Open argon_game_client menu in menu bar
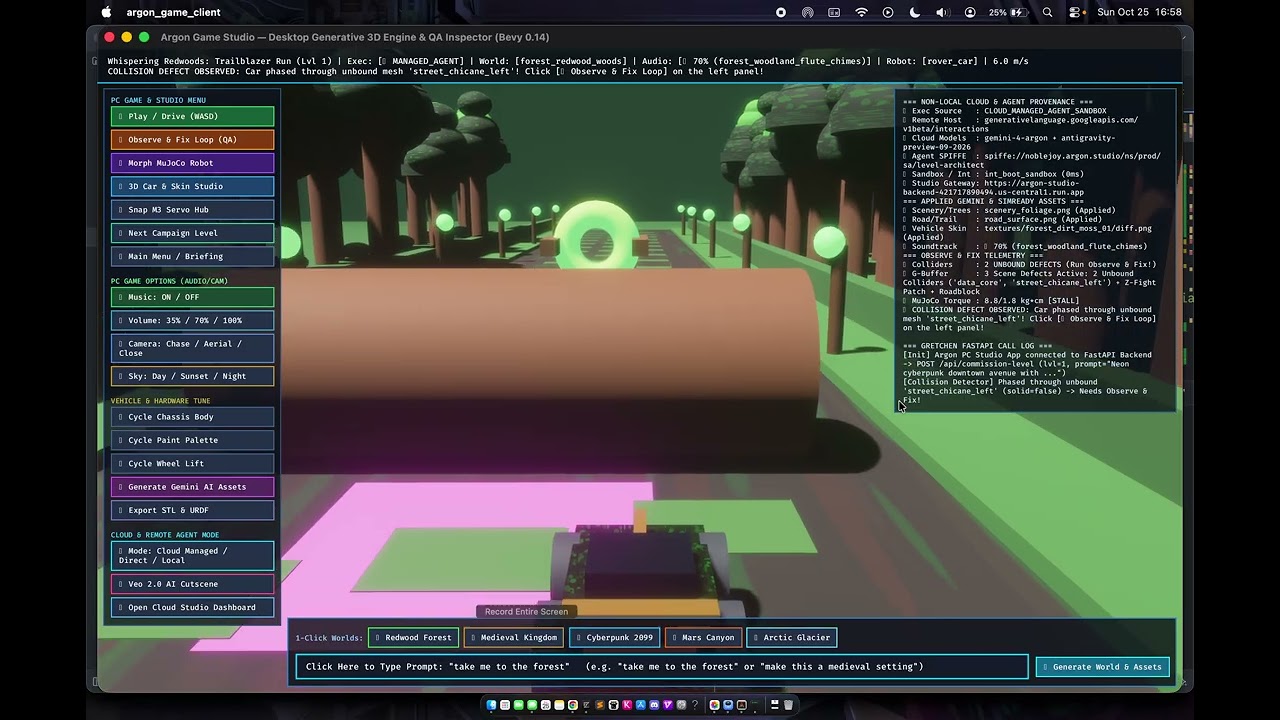The height and width of the screenshot is (720, 1280). coord(173,12)
